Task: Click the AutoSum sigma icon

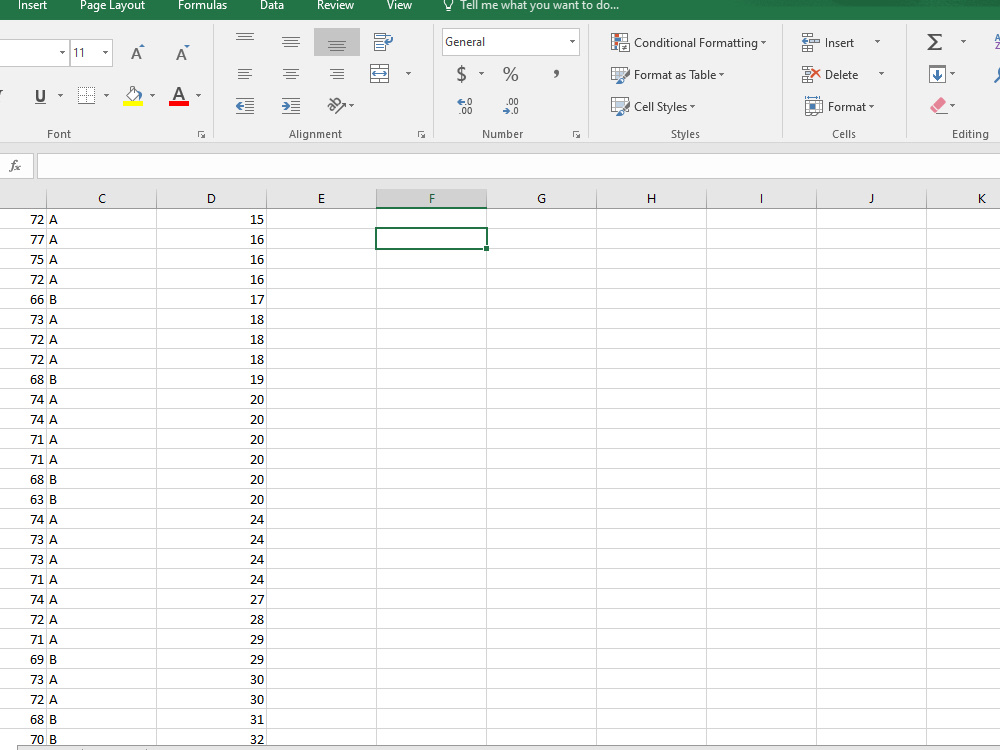Action: (x=934, y=42)
